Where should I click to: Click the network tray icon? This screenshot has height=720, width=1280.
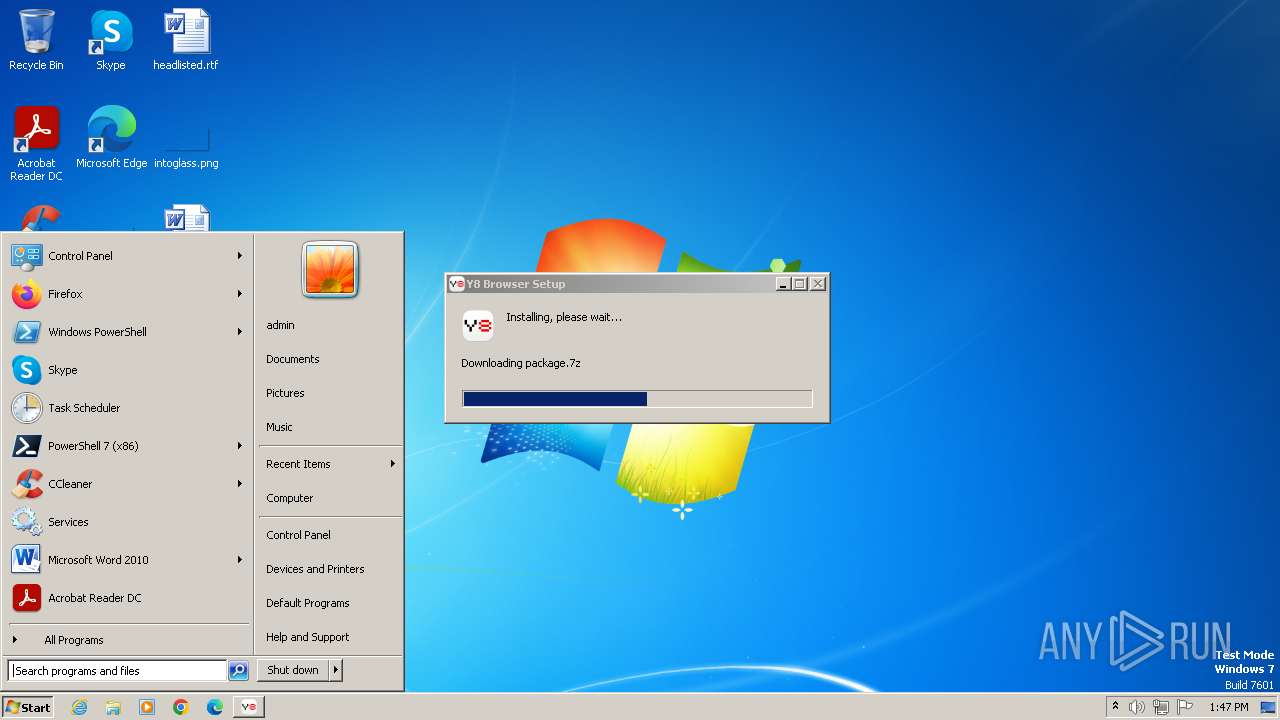coord(1161,707)
